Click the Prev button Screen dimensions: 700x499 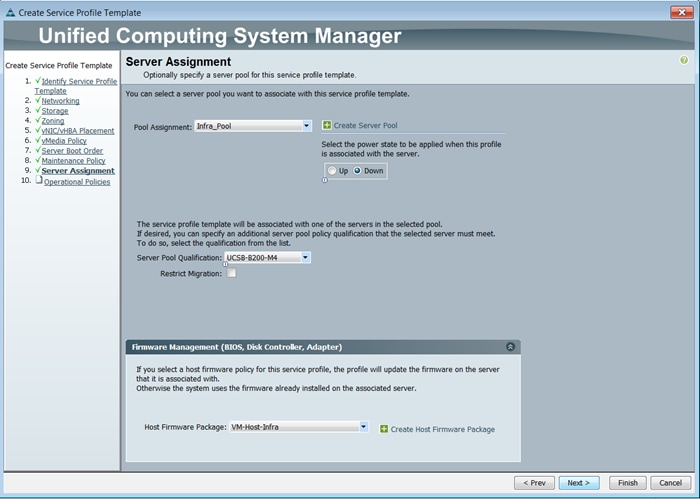pyautogui.click(x=534, y=483)
